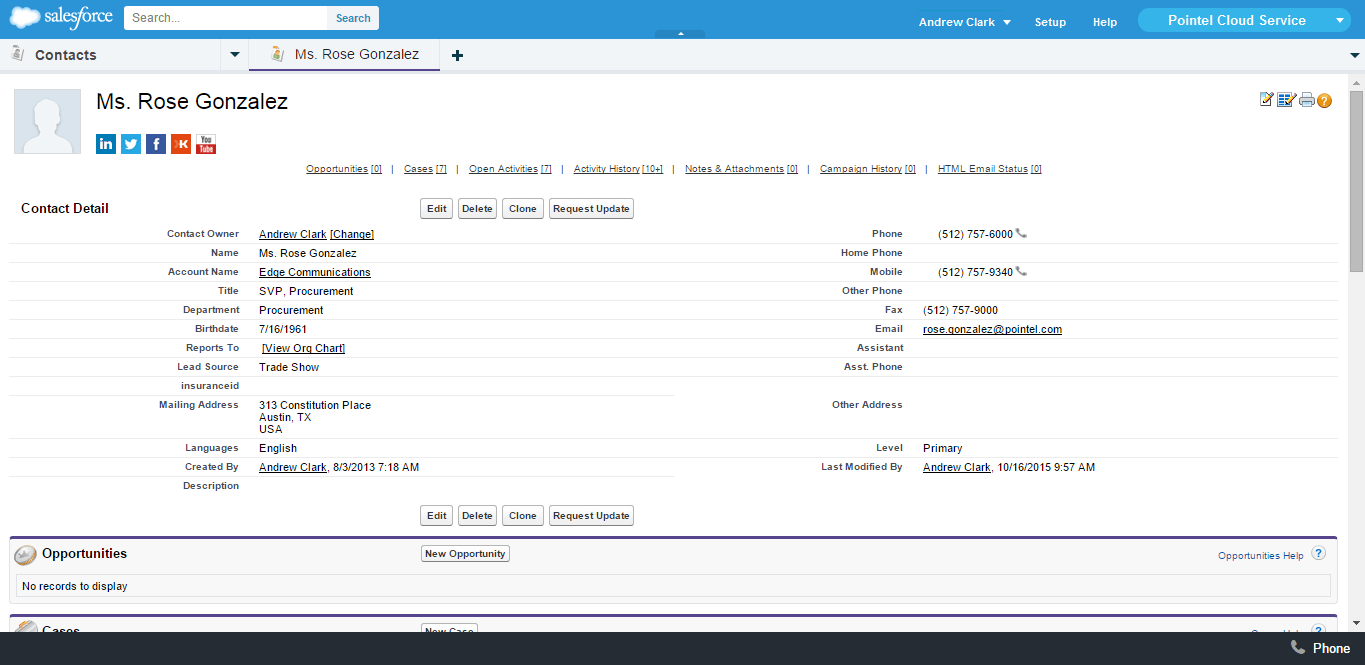Screen dimensions: 1365x665
Task: Open the Facebook social profile icon
Action: 156,144
